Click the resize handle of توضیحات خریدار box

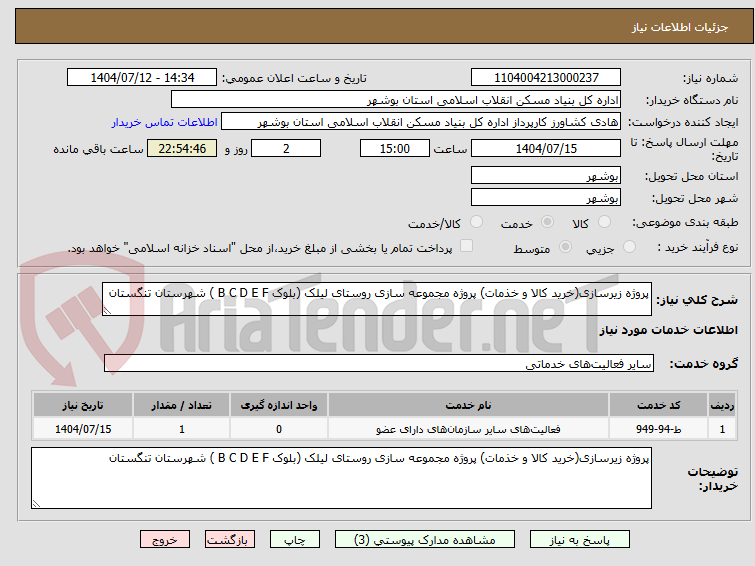[x=36, y=504]
